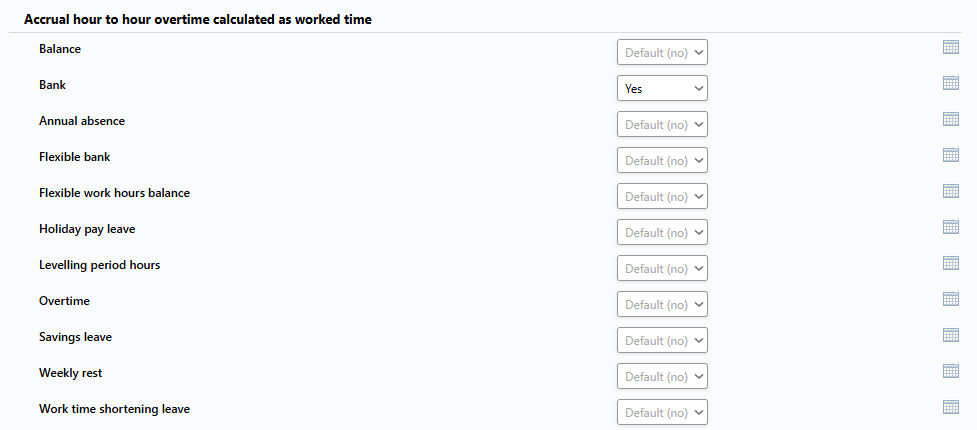Click calendar icon in Overtime row
The image size is (977, 430).
[951, 299]
